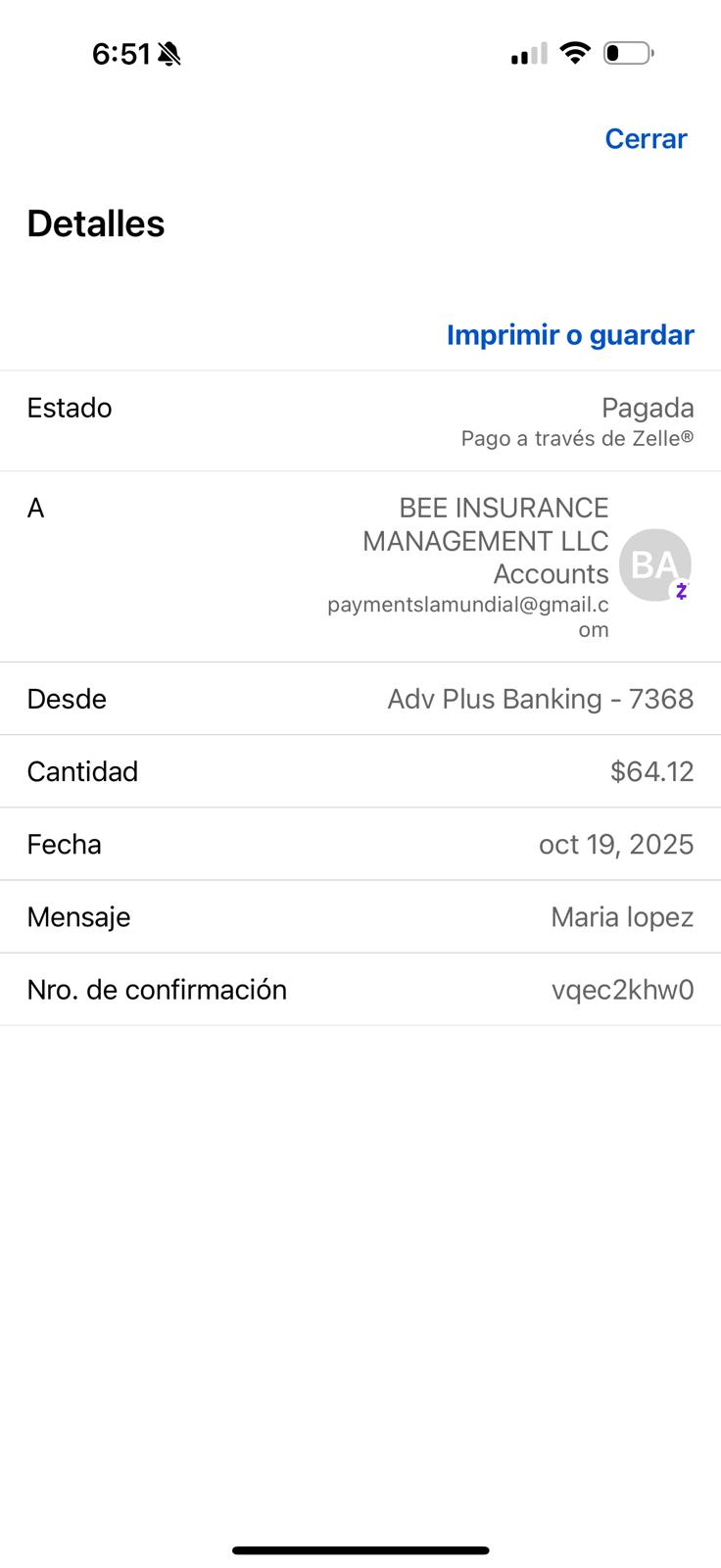Tap the battery indicator icon

628,53
